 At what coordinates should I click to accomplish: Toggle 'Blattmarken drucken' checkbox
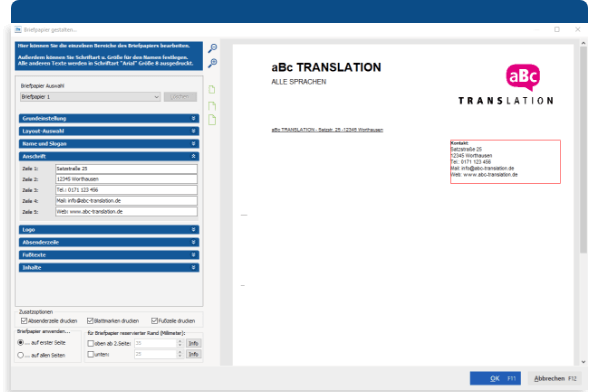[90, 321]
